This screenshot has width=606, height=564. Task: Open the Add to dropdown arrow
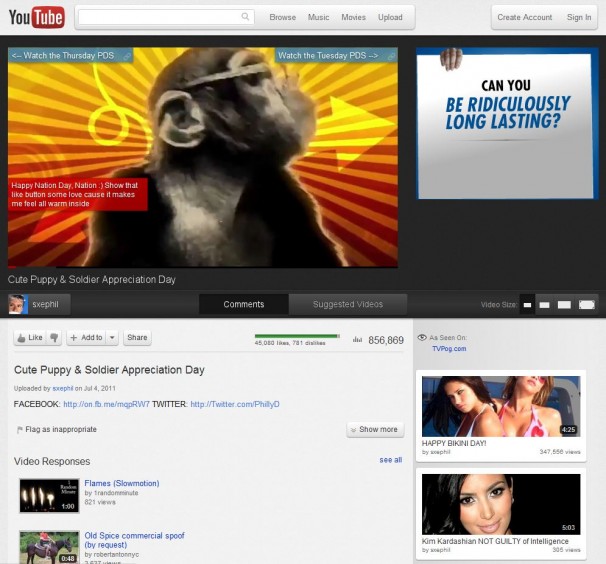point(111,338)
